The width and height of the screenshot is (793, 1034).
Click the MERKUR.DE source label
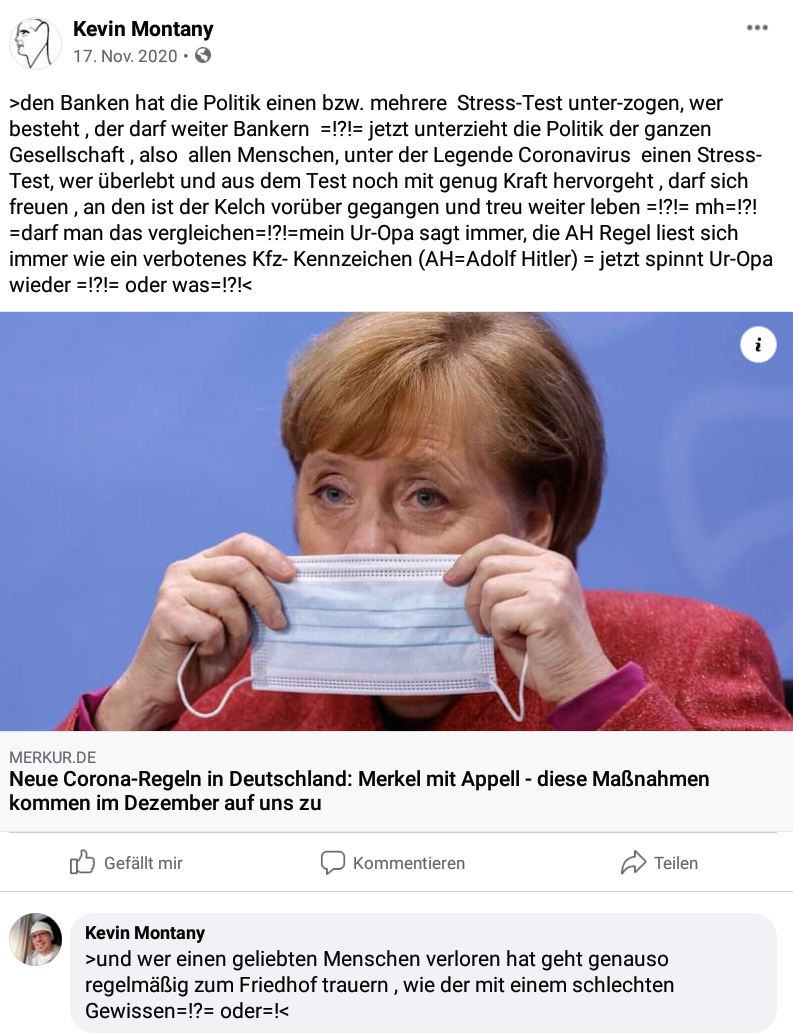click(53, 757)
